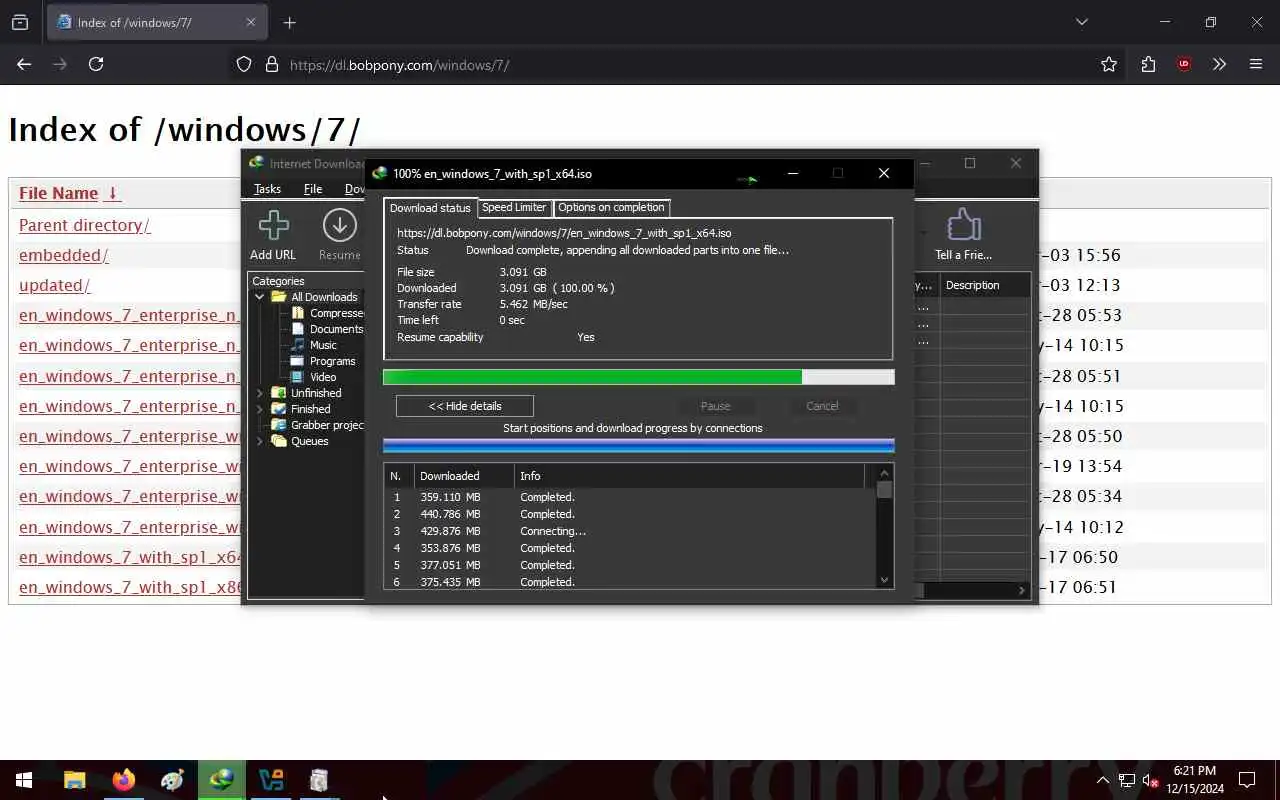Click the volume icon in the system tray
The image size is (1280, 800).
click(1150, 780)
